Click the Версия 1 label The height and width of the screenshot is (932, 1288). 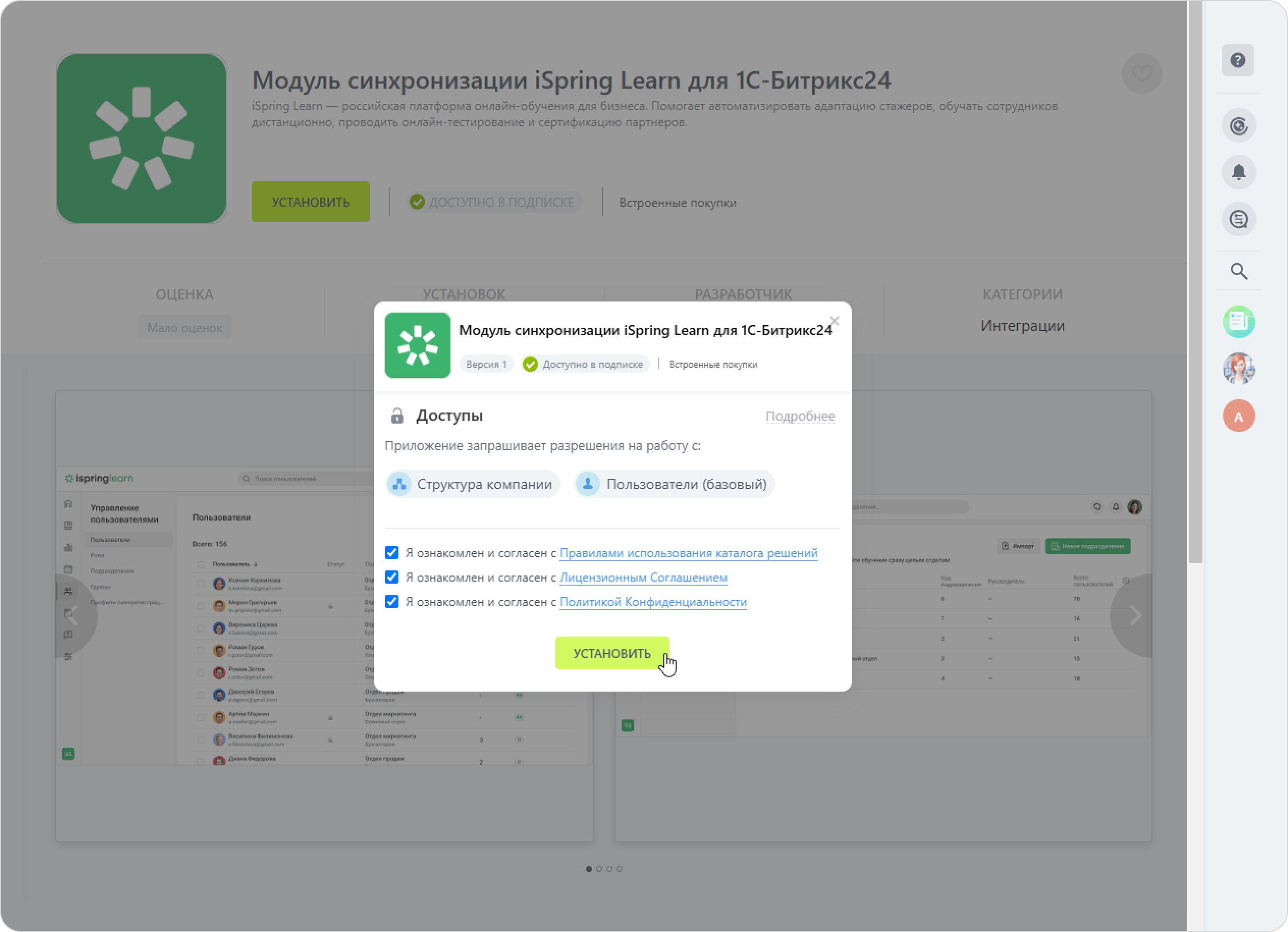pyautogui.click(x=486, y=365)
